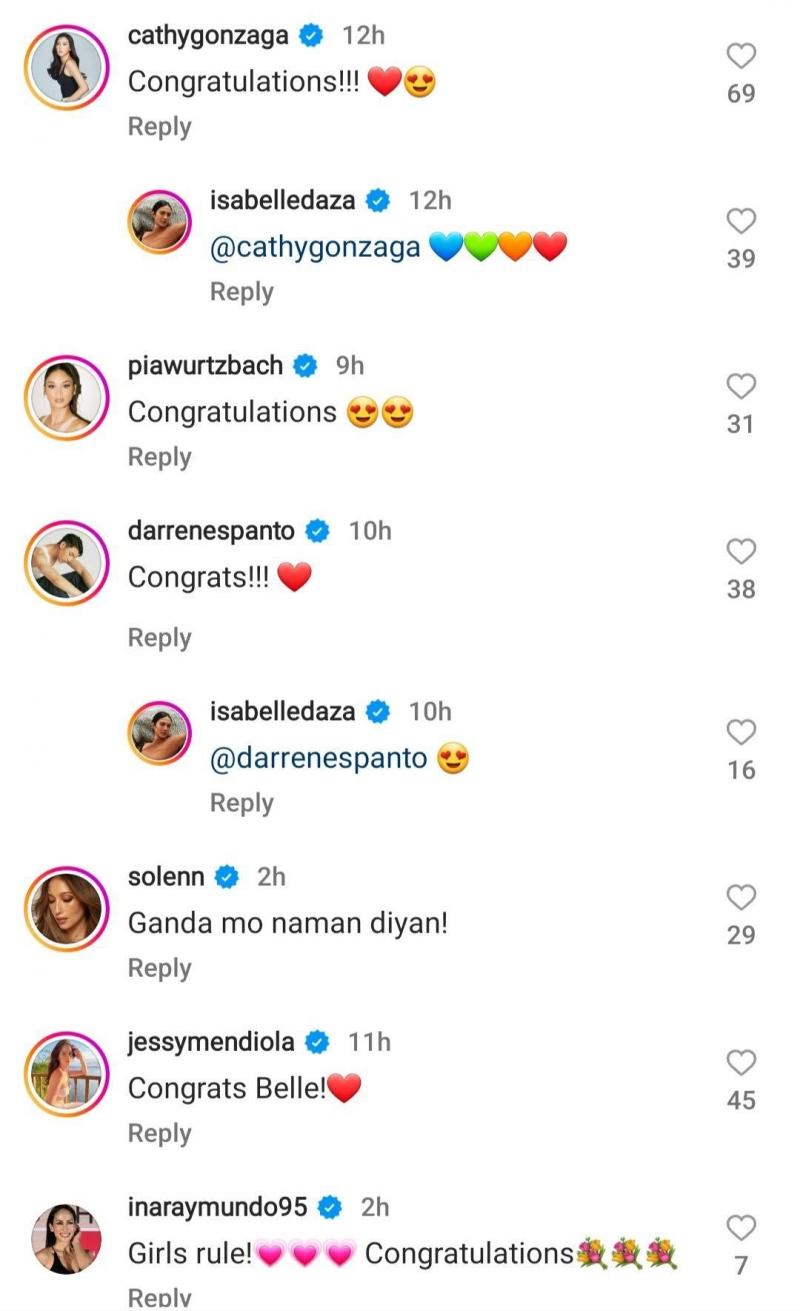Open jessymendiola's profile avatar

click(66, 1073)
